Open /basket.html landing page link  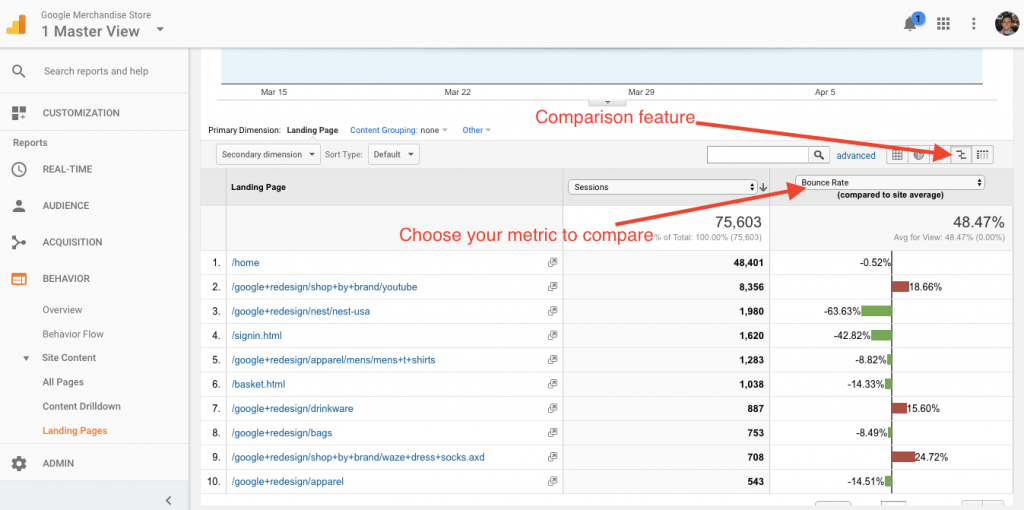point(258,384)
